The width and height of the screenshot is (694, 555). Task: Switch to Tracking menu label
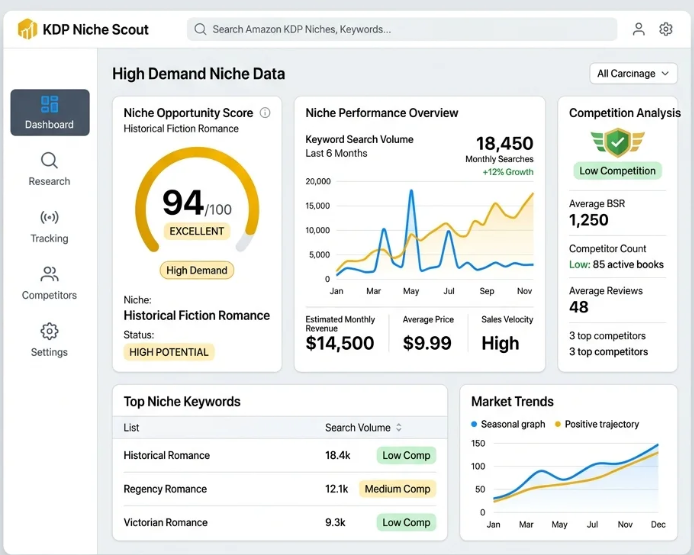click(50, 239)
